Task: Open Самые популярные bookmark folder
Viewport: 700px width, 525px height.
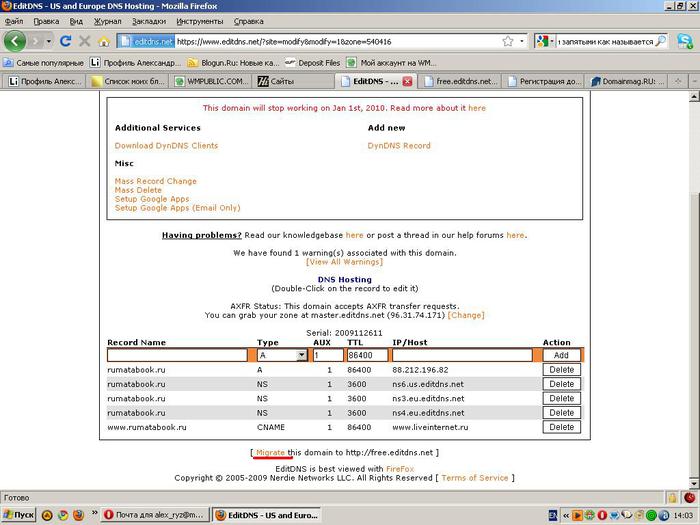Action: [44, 63]
